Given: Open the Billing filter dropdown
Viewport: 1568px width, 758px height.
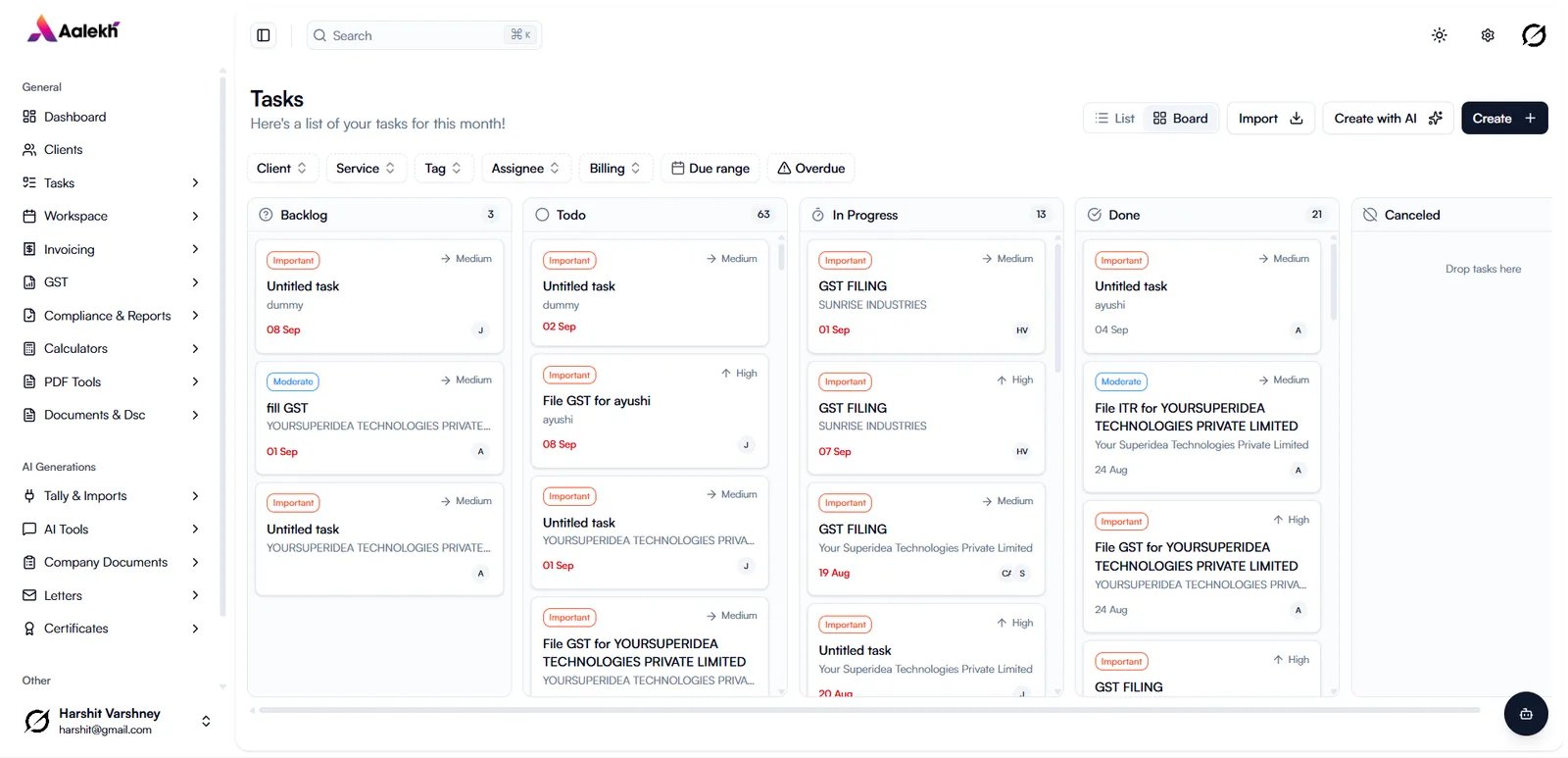Looking at the screenshot, I should (x=614, y=169).
